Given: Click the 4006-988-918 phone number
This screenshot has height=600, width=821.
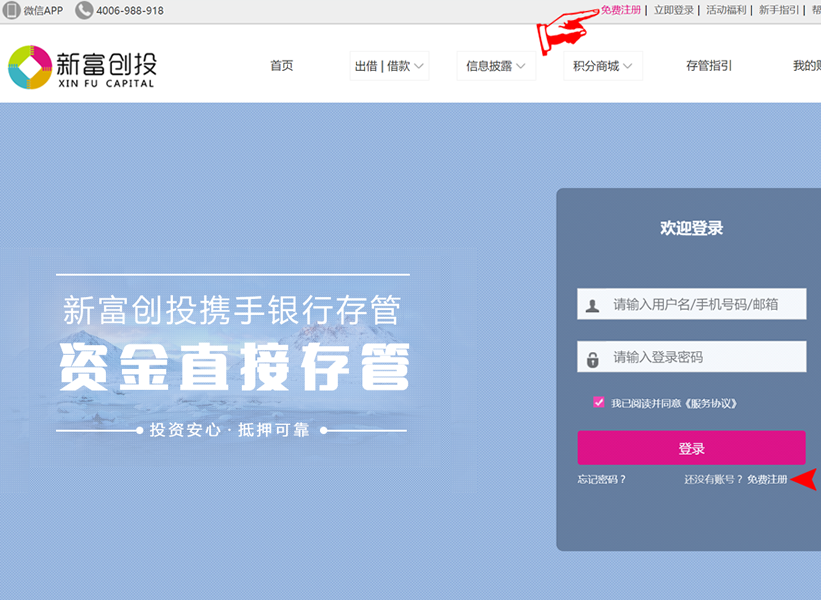Looking at the screenshot, I should click(x=130, y=10).
